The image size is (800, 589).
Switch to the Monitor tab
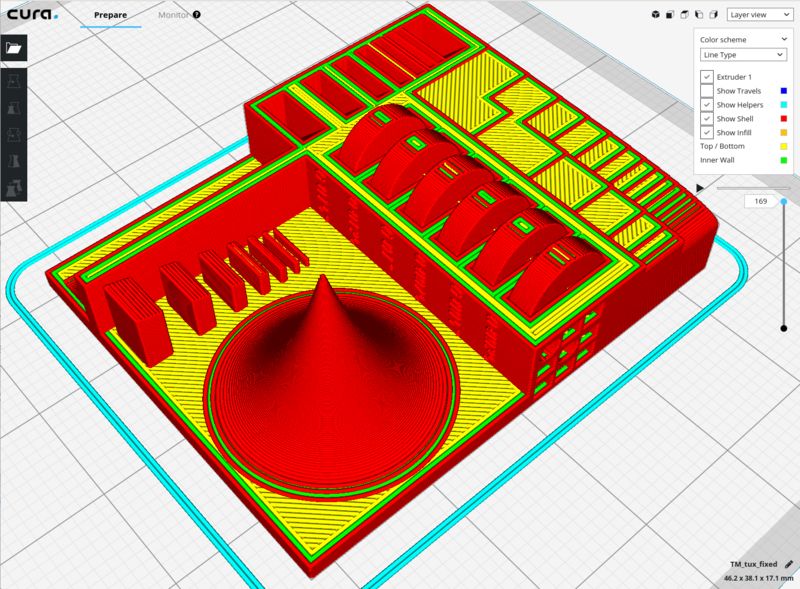173,15
